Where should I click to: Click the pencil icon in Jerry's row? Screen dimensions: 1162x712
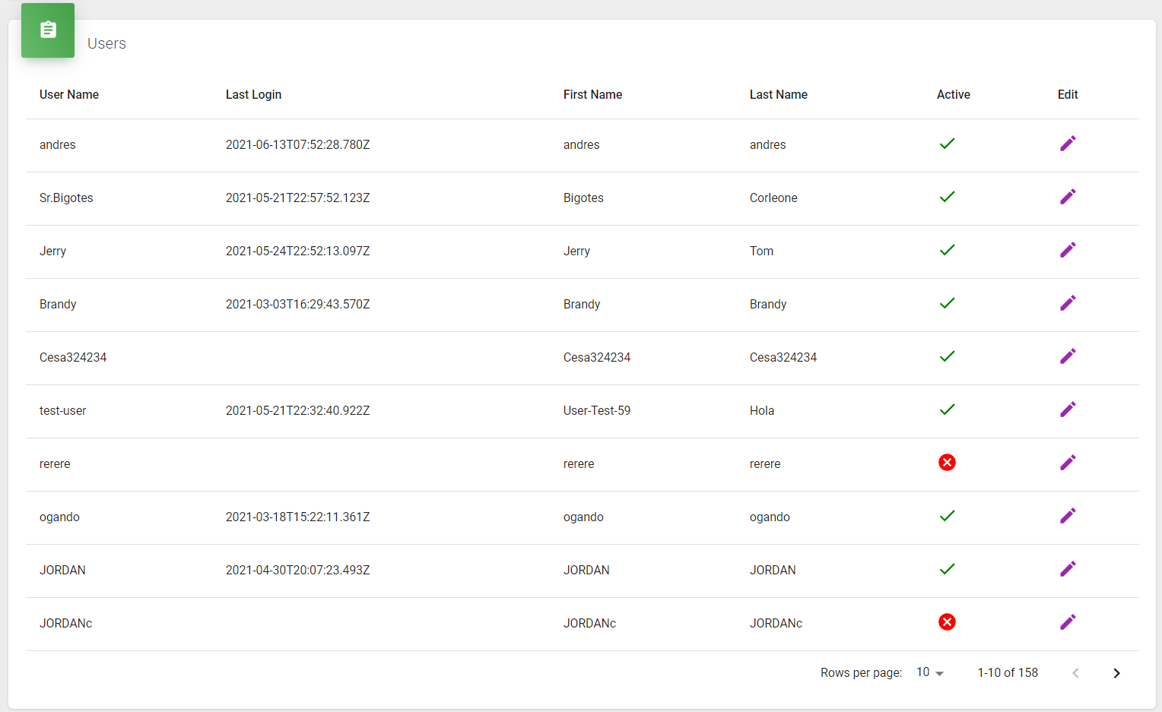pyautogui.click(x=1067, y=250)
